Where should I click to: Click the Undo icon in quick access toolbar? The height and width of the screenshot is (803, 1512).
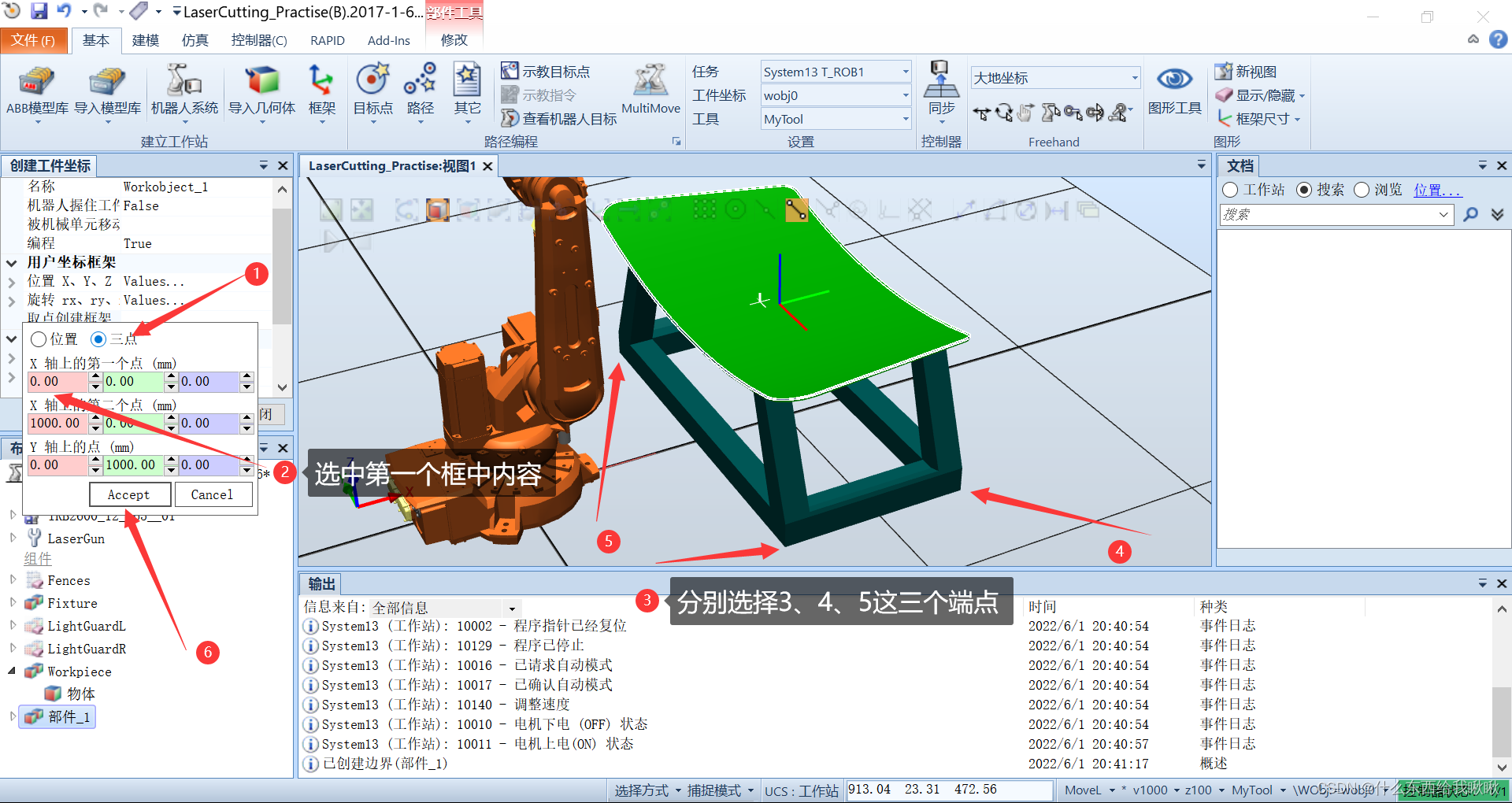(64, 11)
